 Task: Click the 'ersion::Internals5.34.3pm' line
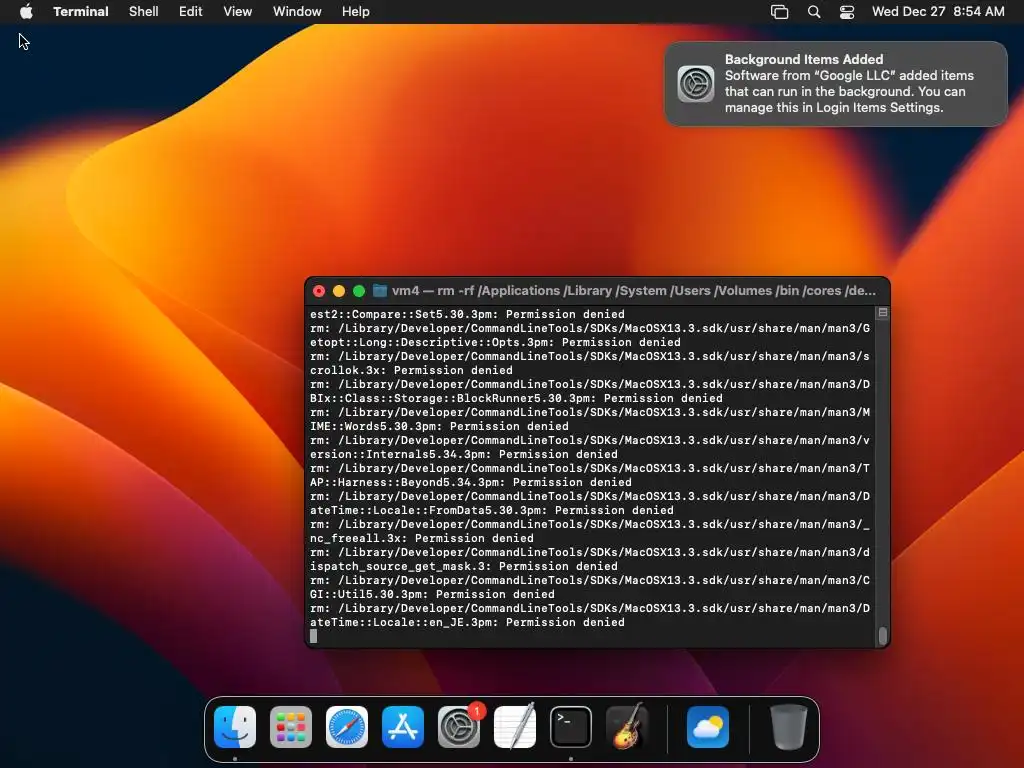pyautogui.click(x=464, y=455)
